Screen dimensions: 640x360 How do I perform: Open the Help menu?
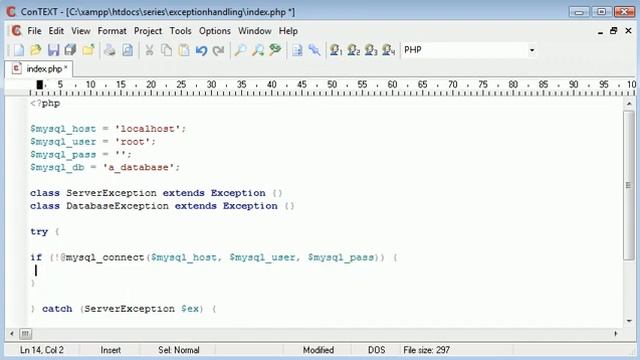[288, 31]
